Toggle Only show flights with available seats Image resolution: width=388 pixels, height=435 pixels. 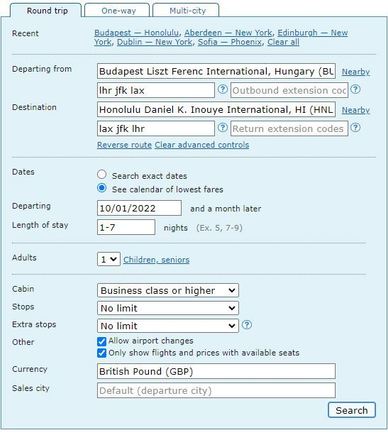(x=102, y=353)
